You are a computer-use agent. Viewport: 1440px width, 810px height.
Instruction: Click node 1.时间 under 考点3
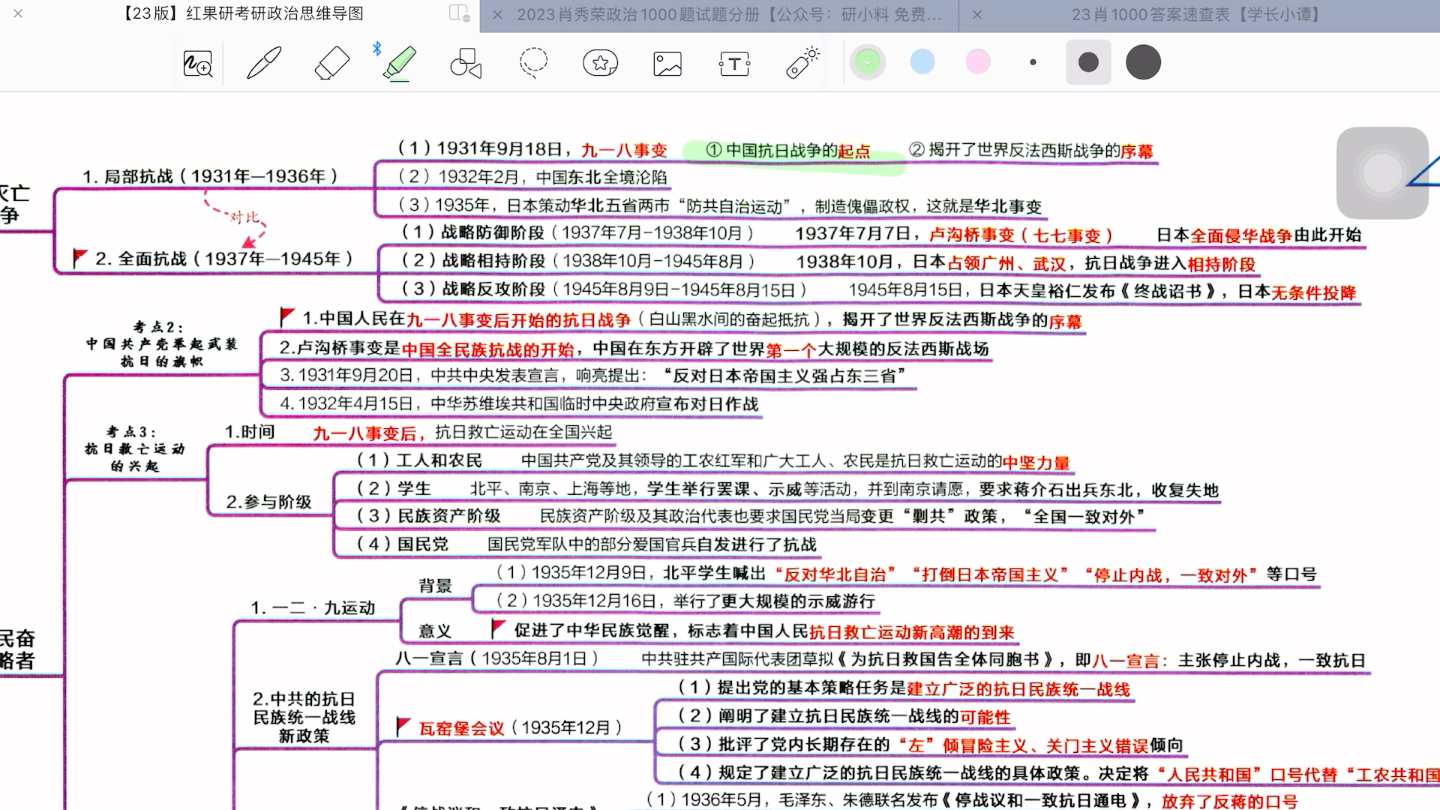(x=250, y=432)
